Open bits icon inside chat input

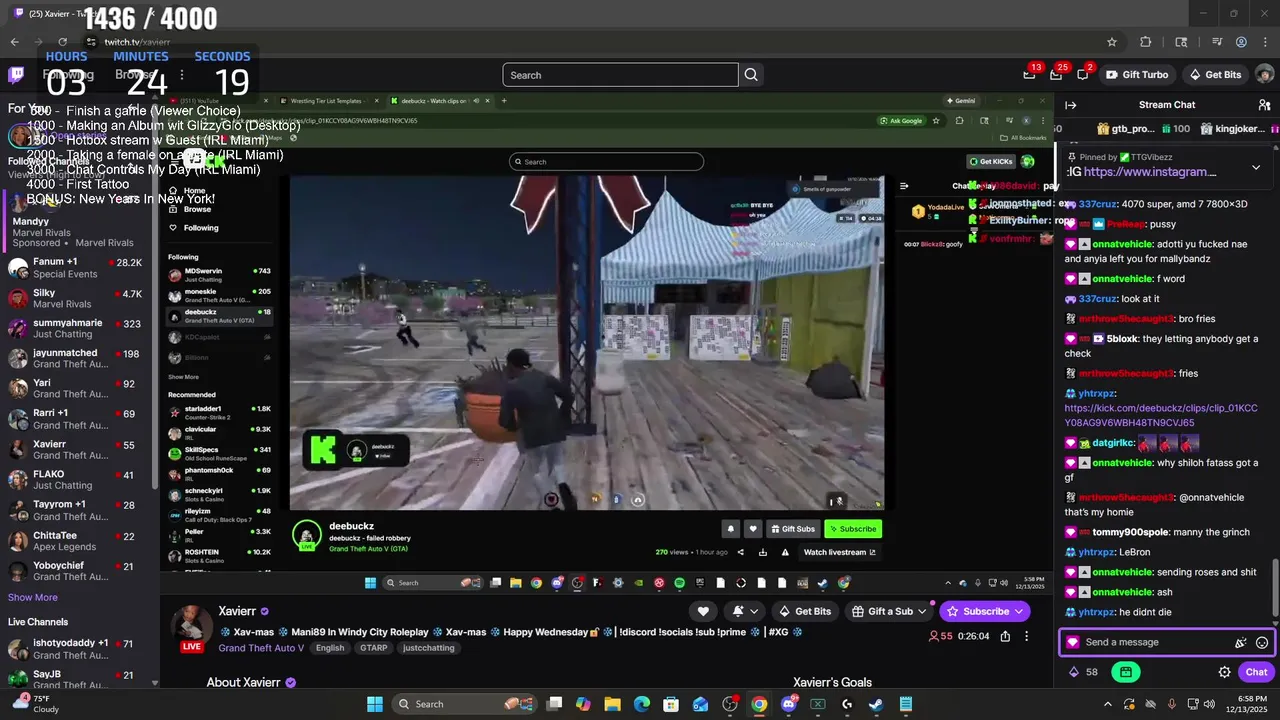(x=1073, y=642)
